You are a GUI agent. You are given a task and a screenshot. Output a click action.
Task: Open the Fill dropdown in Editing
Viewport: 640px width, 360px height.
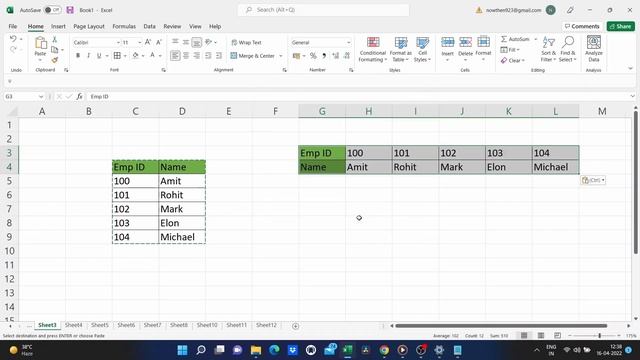(510, 49)
